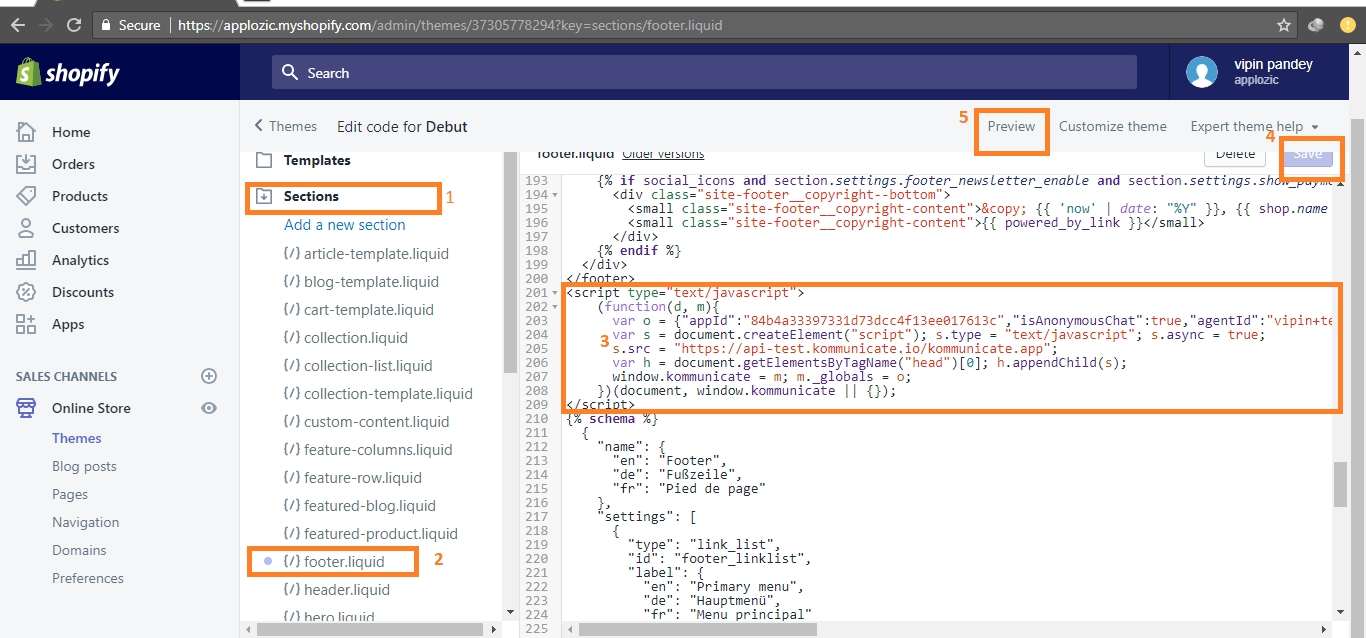Screen dimensions: 1366x638
Task: Bookmark this page with the star icon
Action: tap(1284, 25)
